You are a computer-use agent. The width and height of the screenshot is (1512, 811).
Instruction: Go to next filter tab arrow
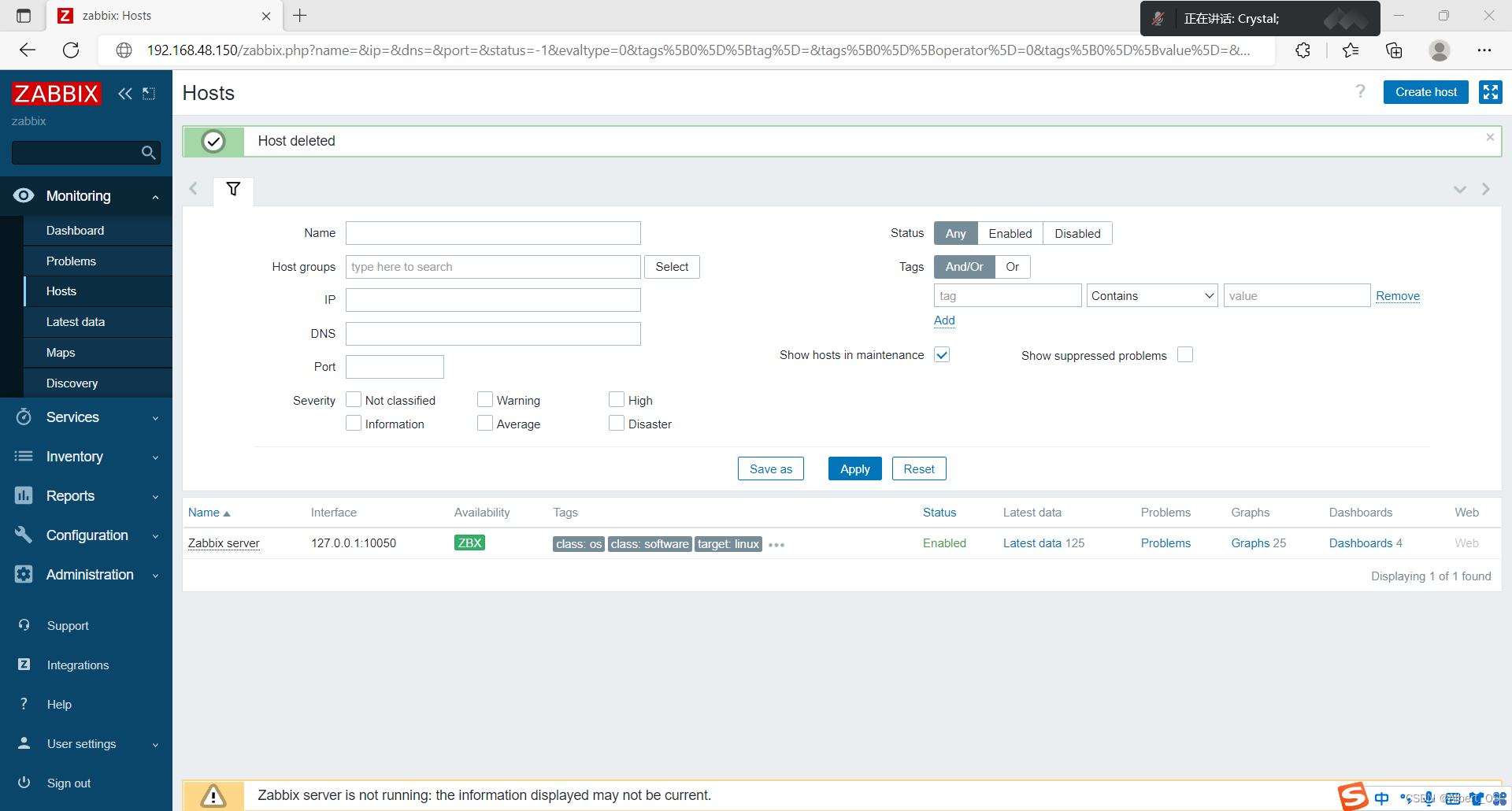pos(1486,189)
